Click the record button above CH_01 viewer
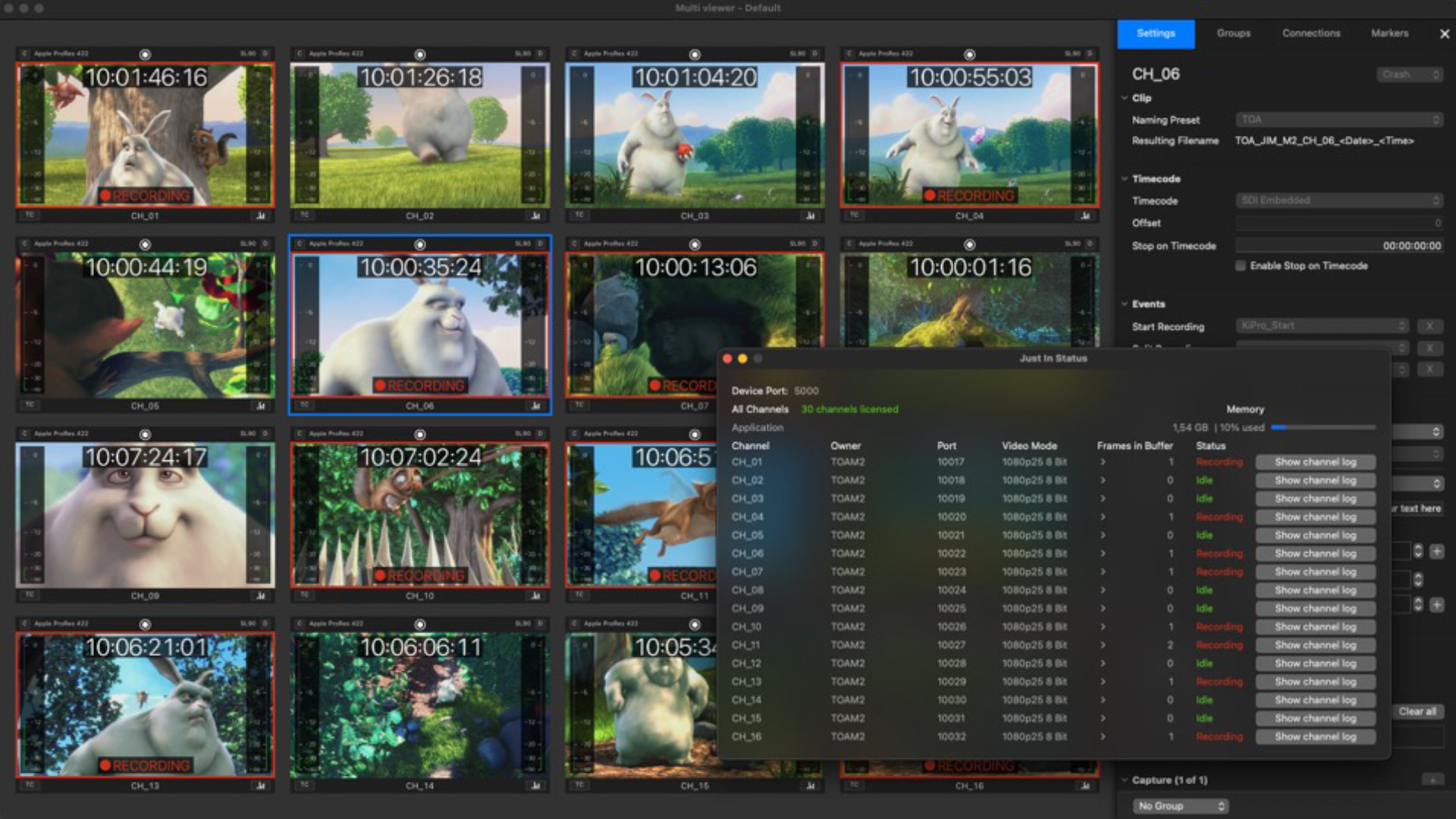Viewport: 1456px width, 819px height. pyautogui.click(x=145, y=55)
